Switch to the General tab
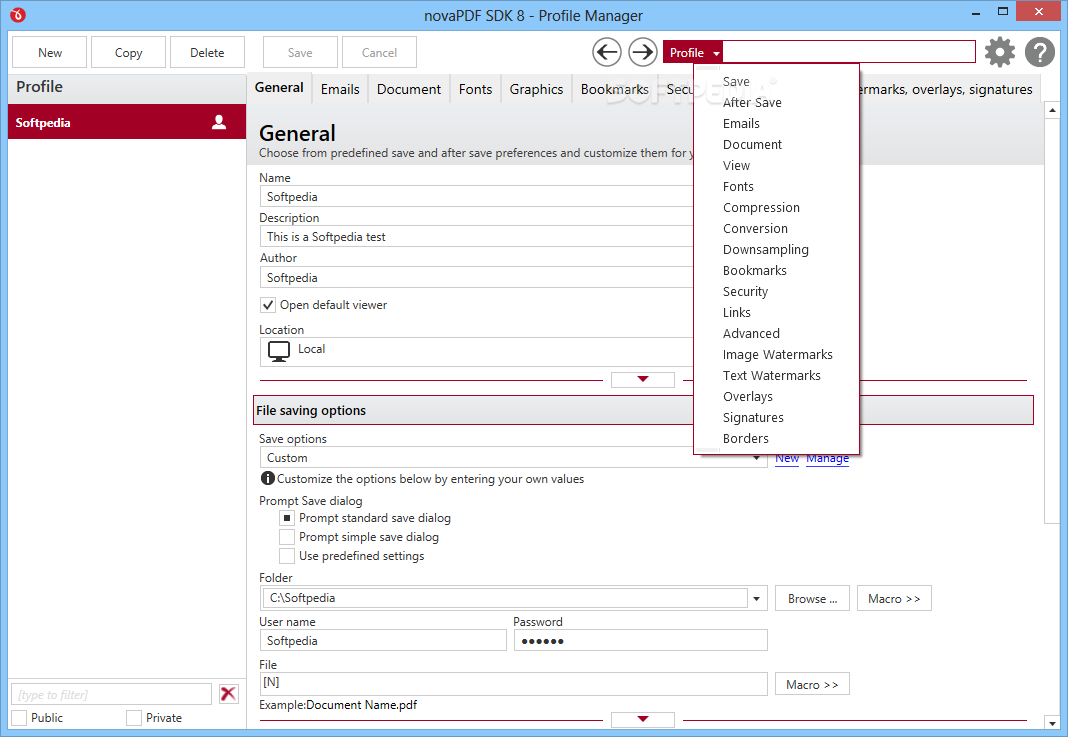1068x737 pixels. point(279,88)
